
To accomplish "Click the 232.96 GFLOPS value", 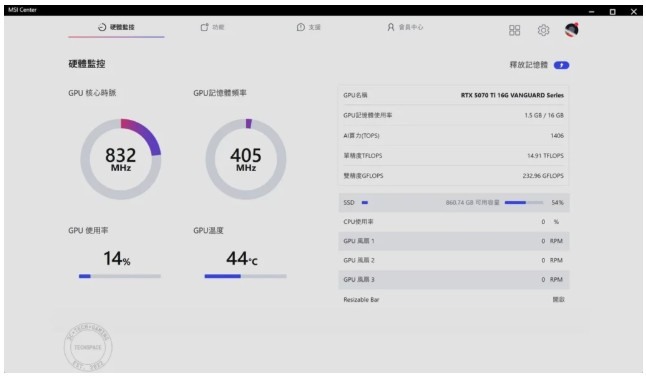I will [x=543, y=176].
